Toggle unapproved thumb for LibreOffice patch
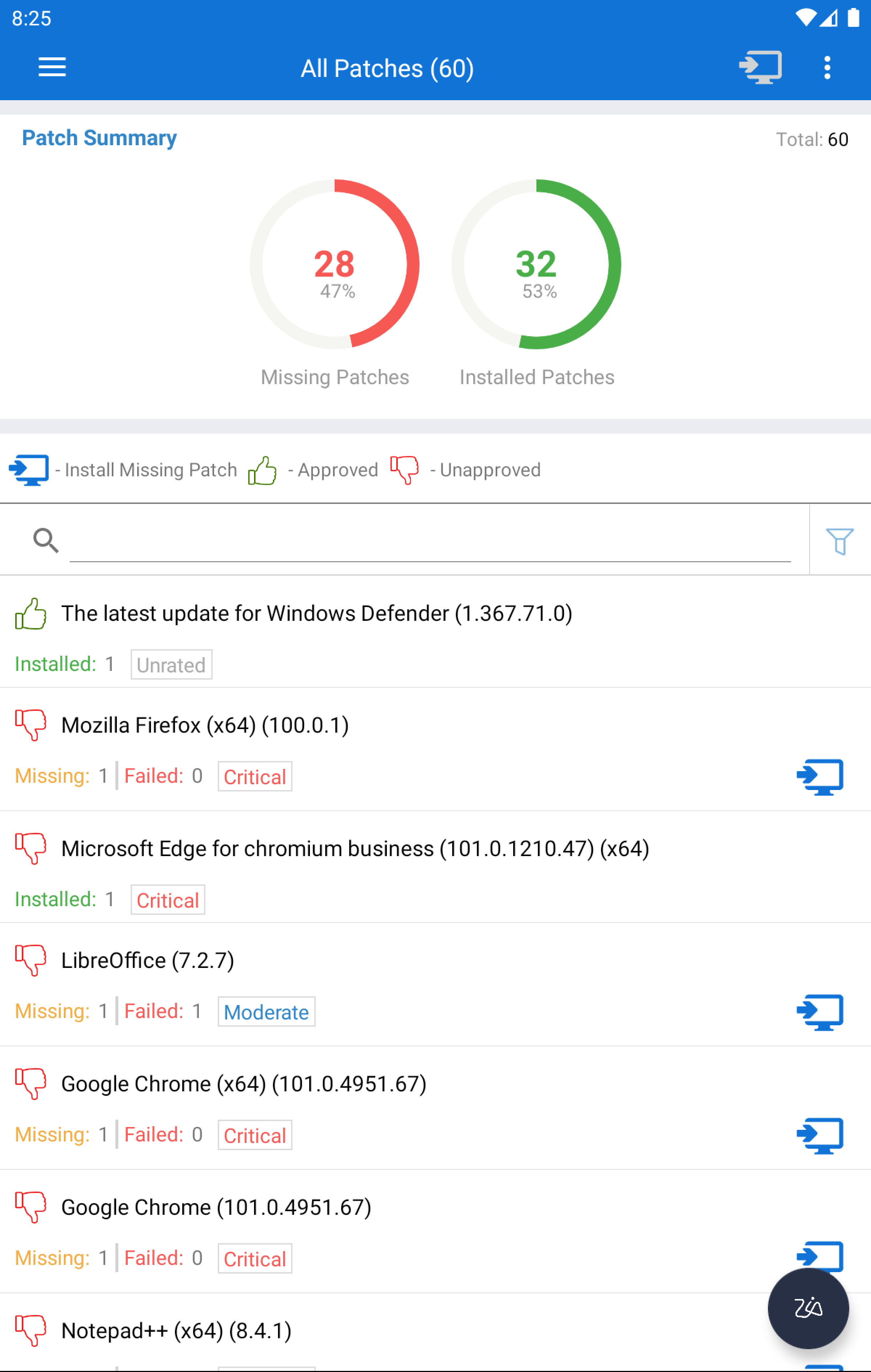871x1372 pixels. click(x=30, y=960)
